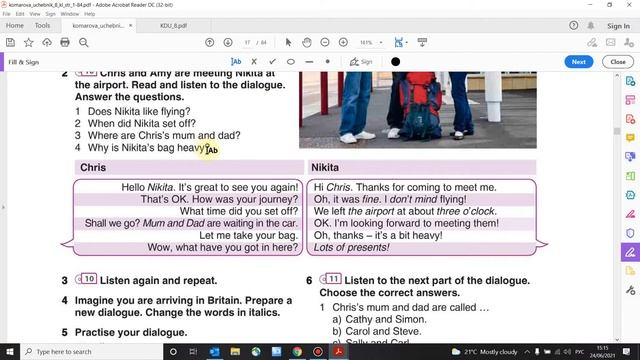Show hidden system tray icons chevron
The width and height of the screenshot is (640, 360).
click(527, 351)
